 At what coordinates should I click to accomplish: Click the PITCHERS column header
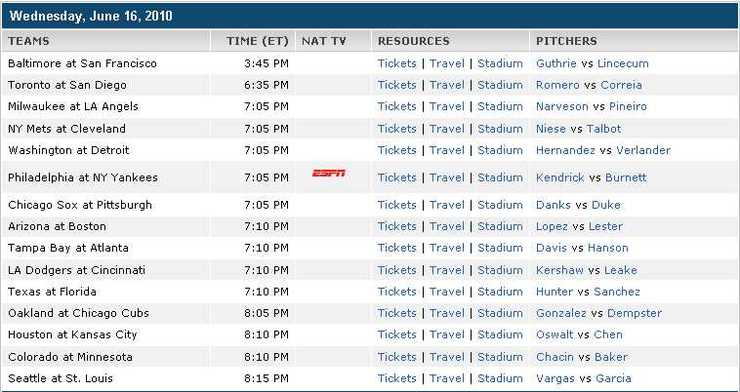[566, 41]
